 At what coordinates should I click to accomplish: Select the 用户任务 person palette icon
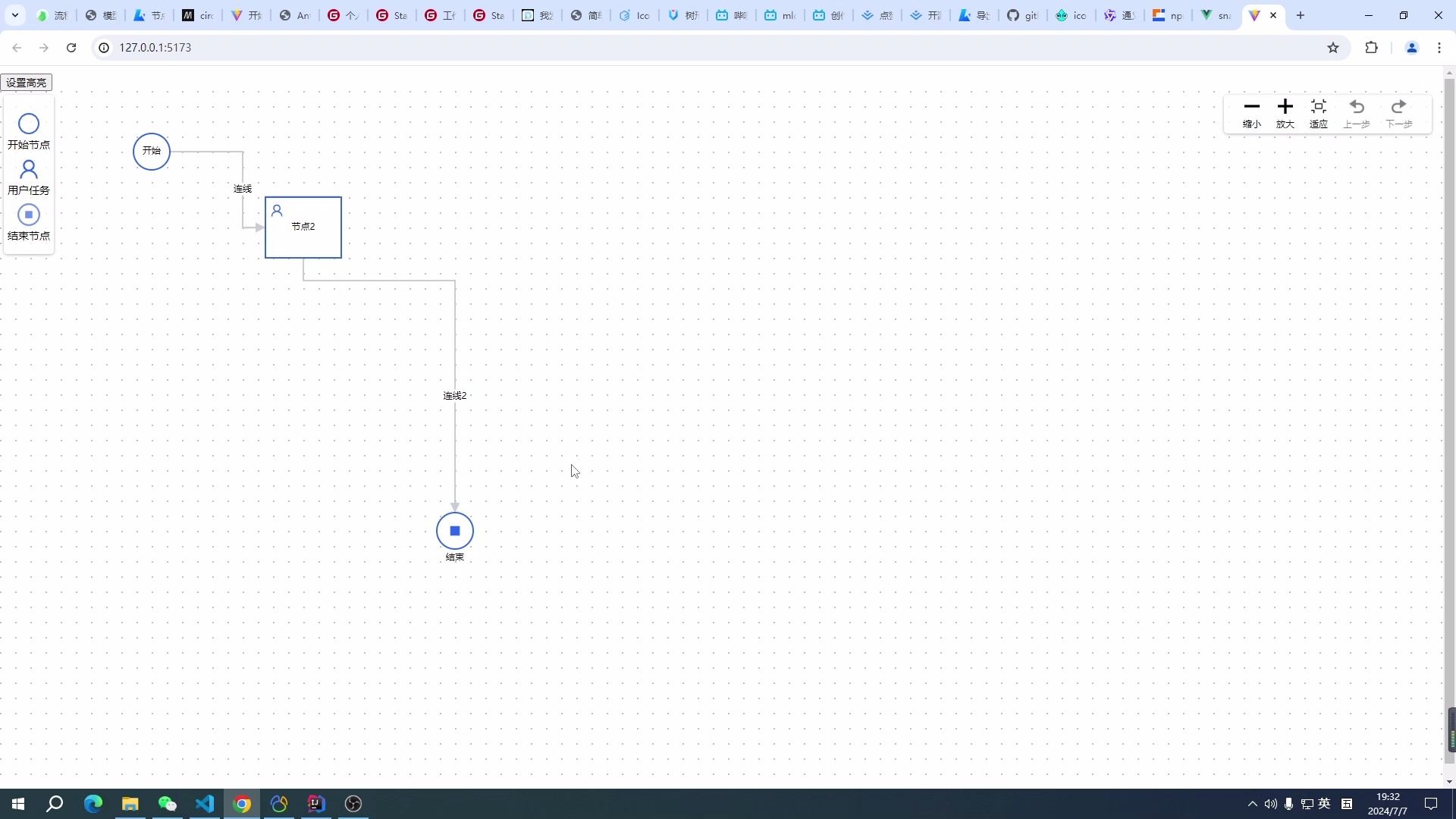click(x=29, y=169)
